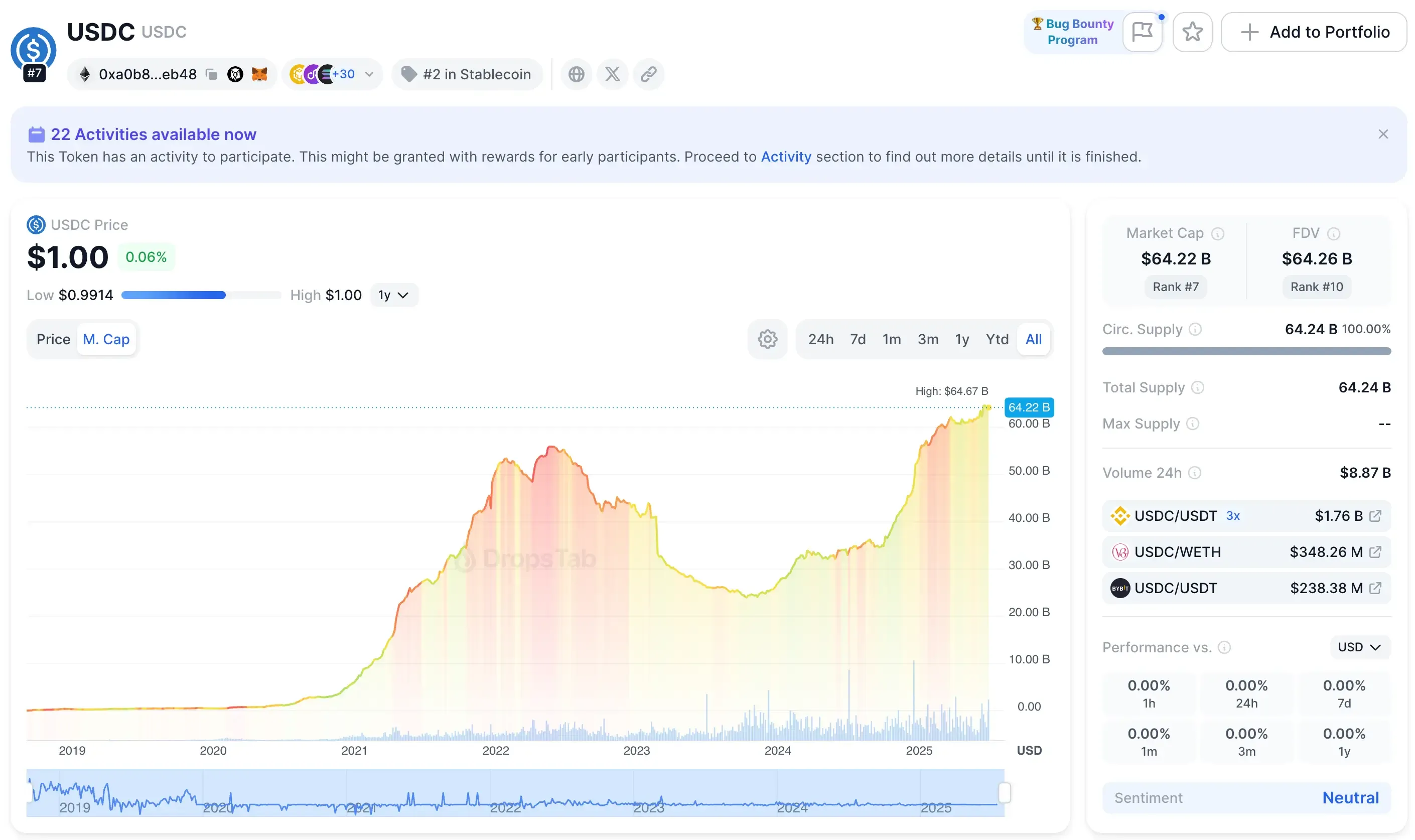Select the Ytd timeframe

coord(998,339)
